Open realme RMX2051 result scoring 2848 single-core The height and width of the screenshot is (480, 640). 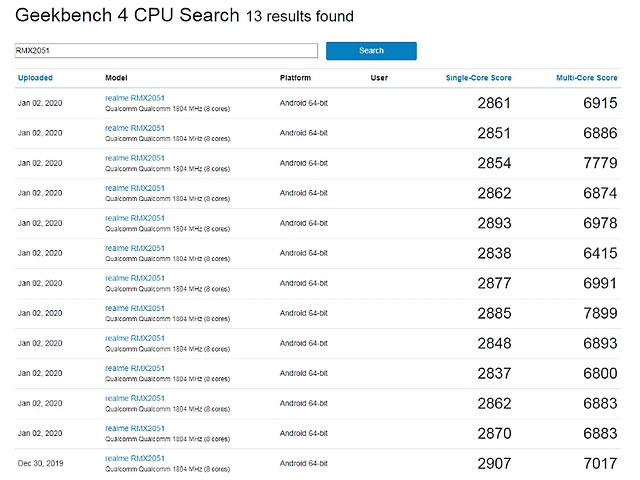[x=135, y=337]
